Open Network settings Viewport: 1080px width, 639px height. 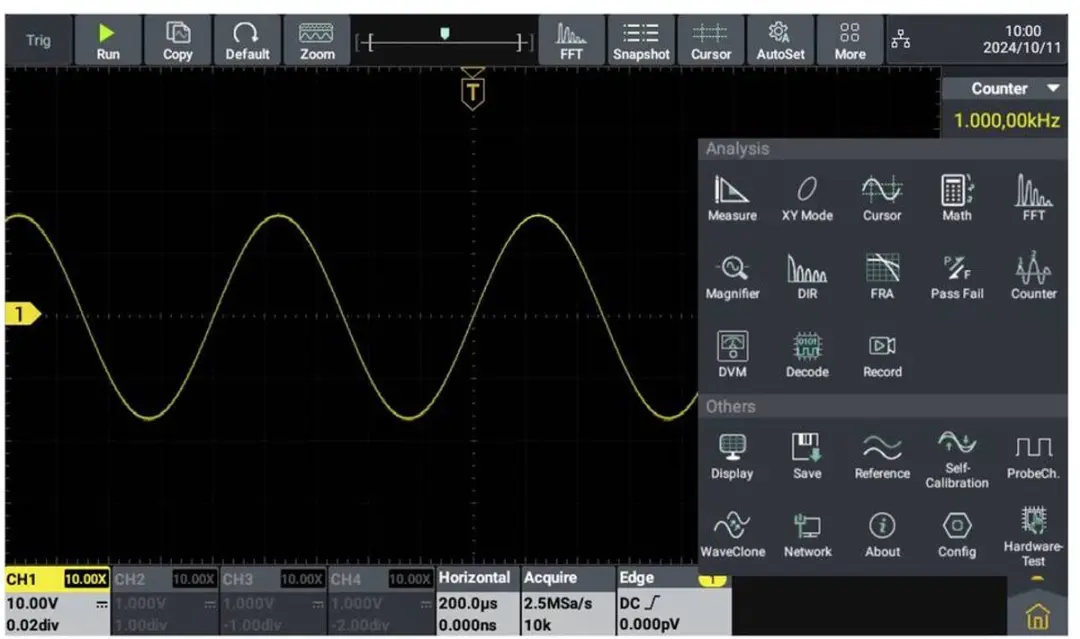coord(807,535)
